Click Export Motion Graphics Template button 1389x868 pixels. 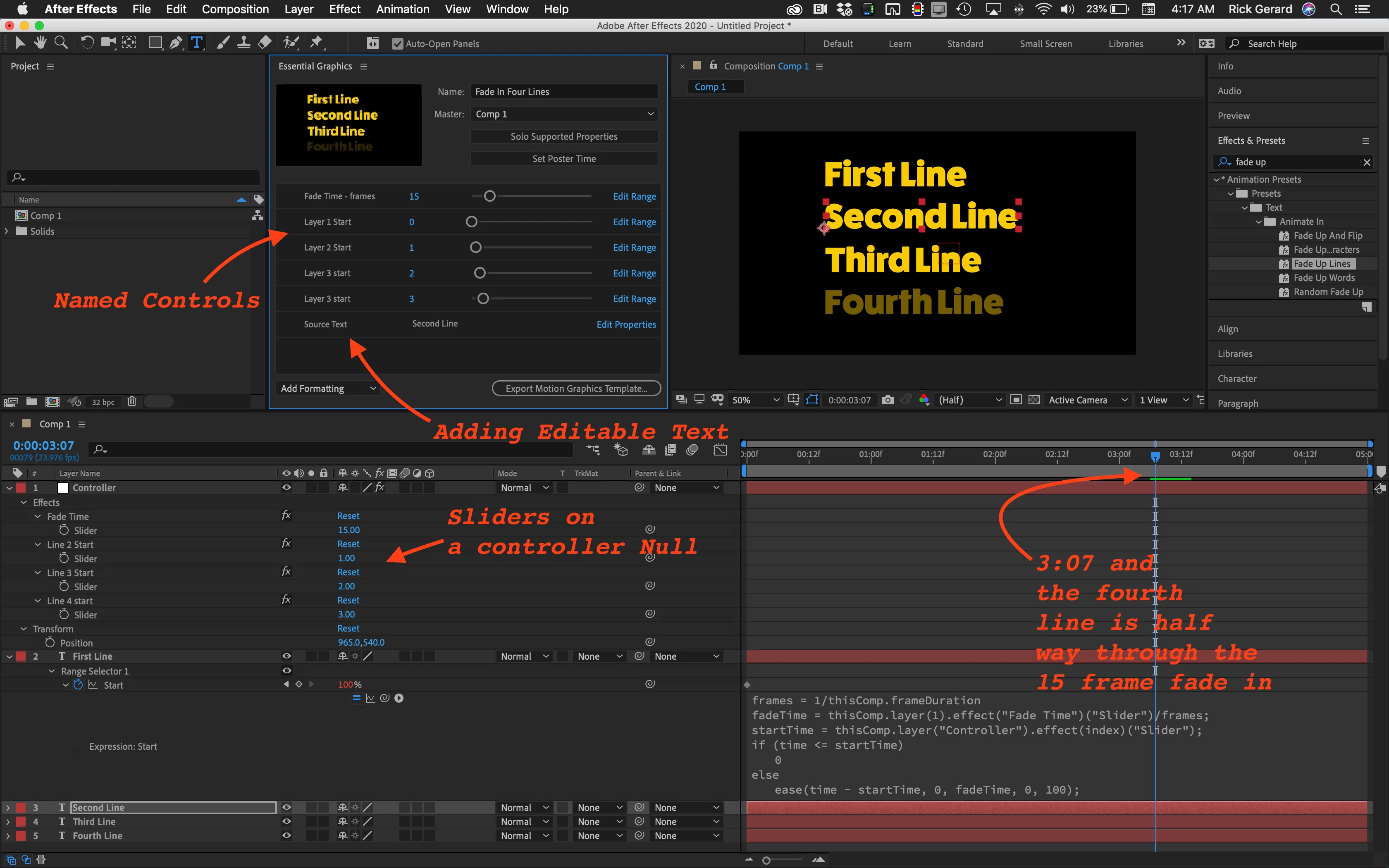tap(576, 389)
